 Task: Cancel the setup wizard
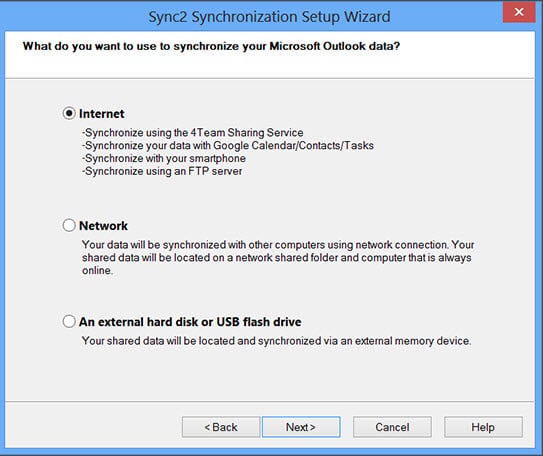[x=392, y=427]
